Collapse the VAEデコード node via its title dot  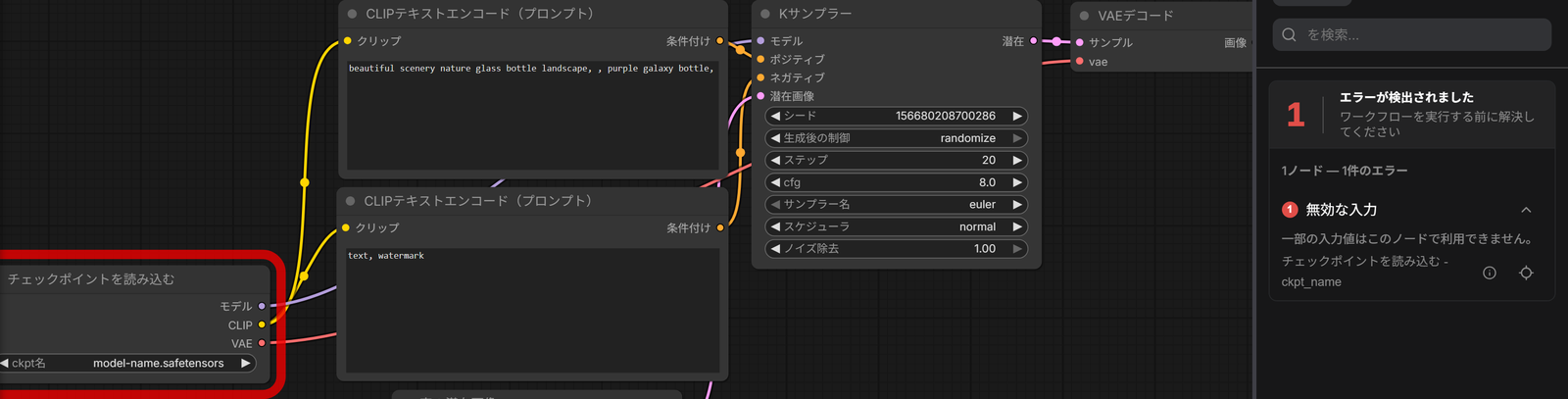coord(1084,16)
